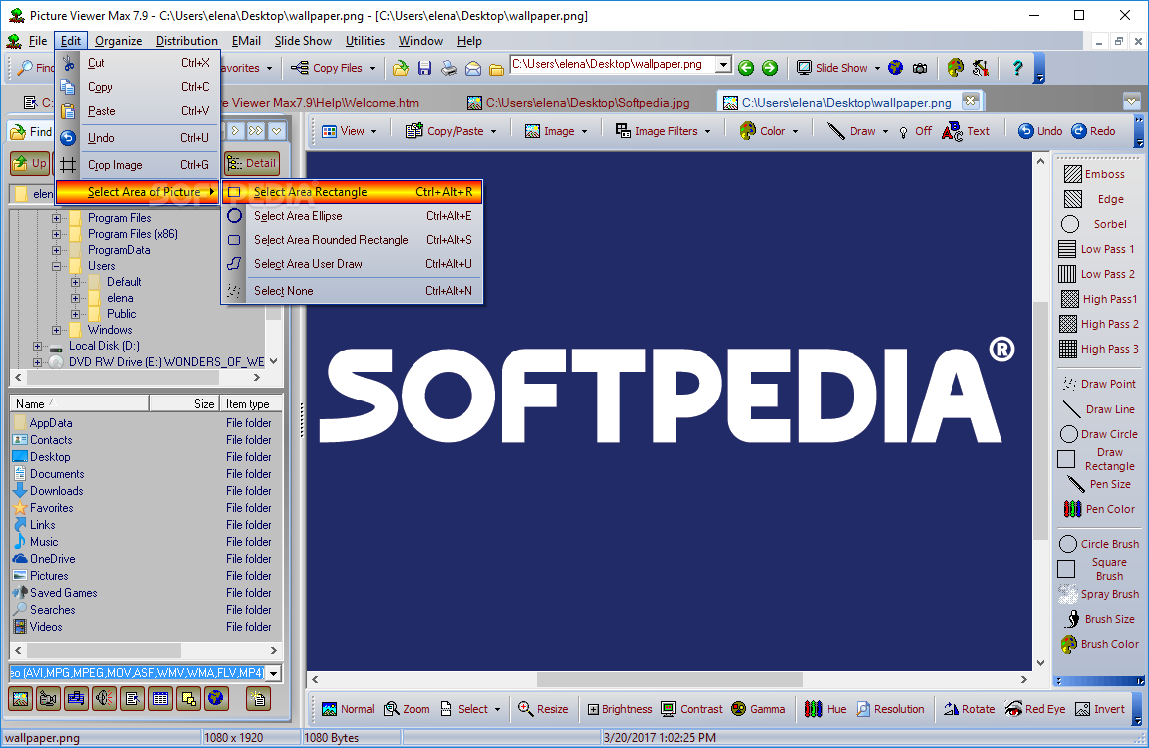Choose Select Area Rounded Rectangle

point(352,240)
